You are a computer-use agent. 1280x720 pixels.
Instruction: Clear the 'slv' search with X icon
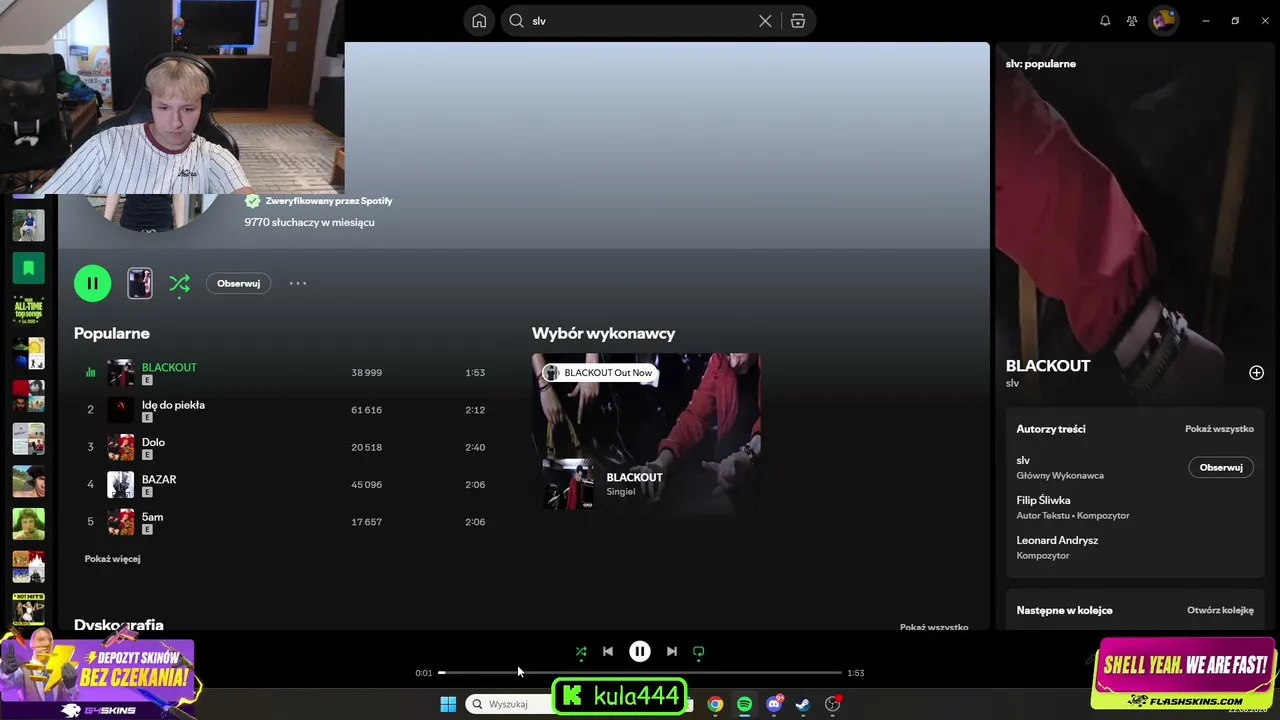point(765,21)
